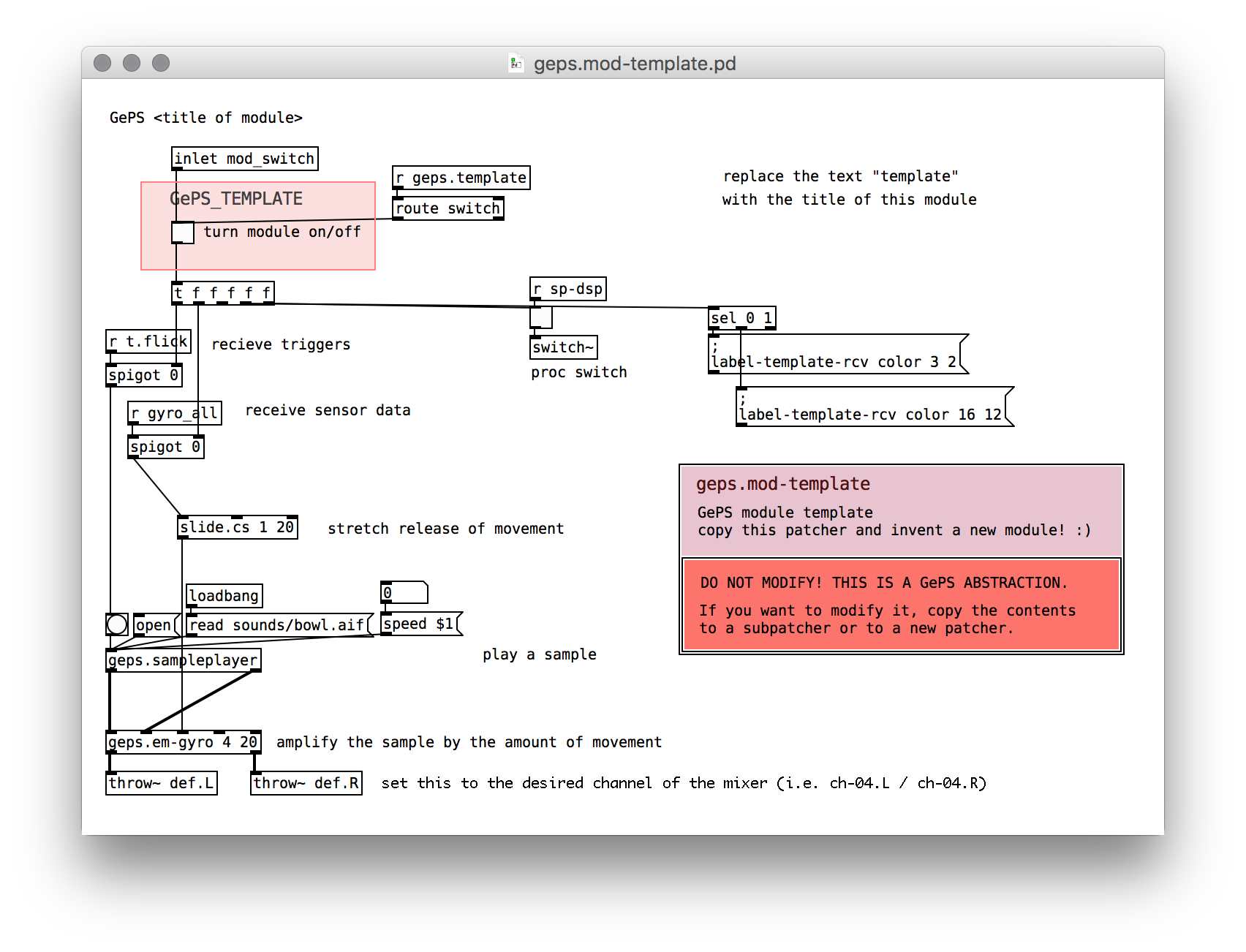
Task: Click the speed $1 message box
Action: (422, 624)
